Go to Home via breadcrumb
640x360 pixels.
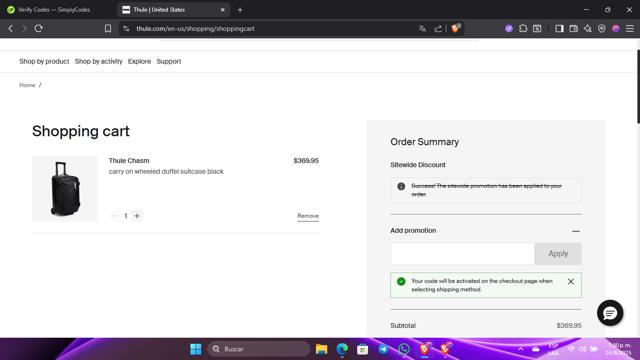[27, 85]
